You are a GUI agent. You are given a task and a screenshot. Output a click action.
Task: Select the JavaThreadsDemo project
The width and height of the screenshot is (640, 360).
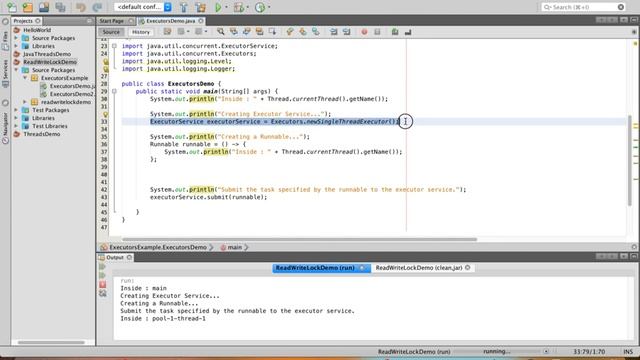tap(47, 54)
